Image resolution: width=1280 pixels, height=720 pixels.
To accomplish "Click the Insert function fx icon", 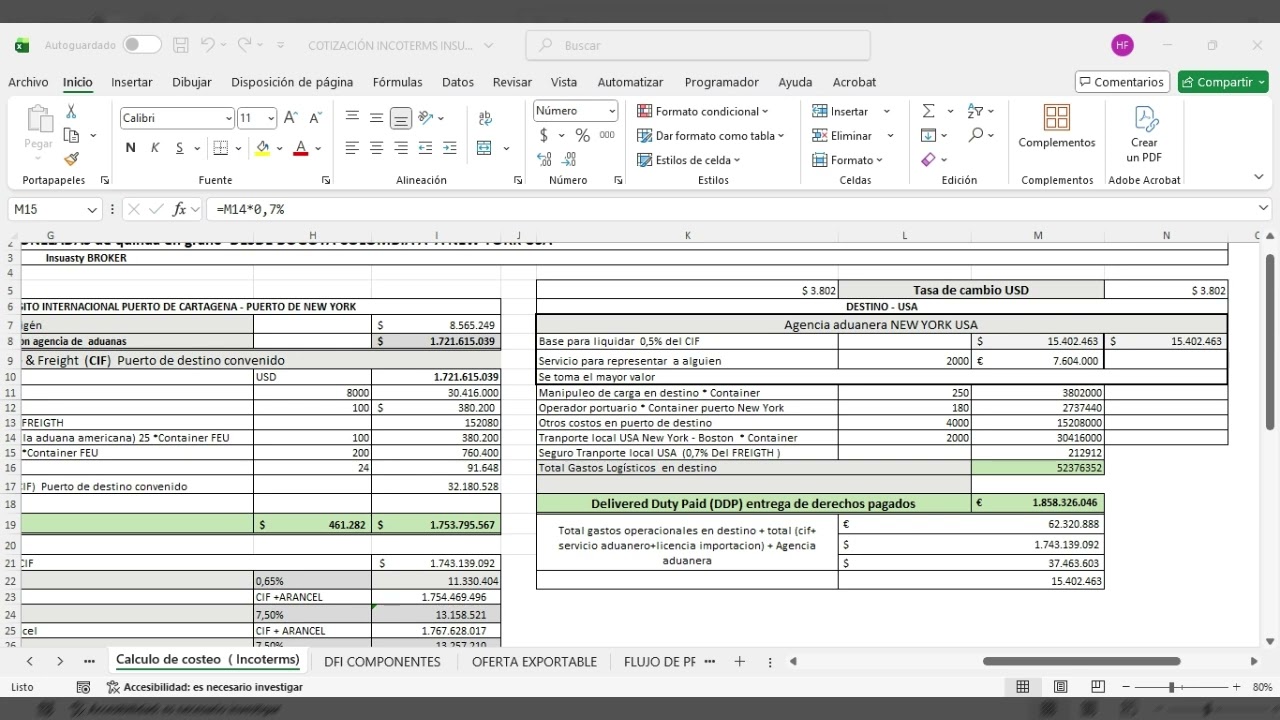I will click(180, 209).
